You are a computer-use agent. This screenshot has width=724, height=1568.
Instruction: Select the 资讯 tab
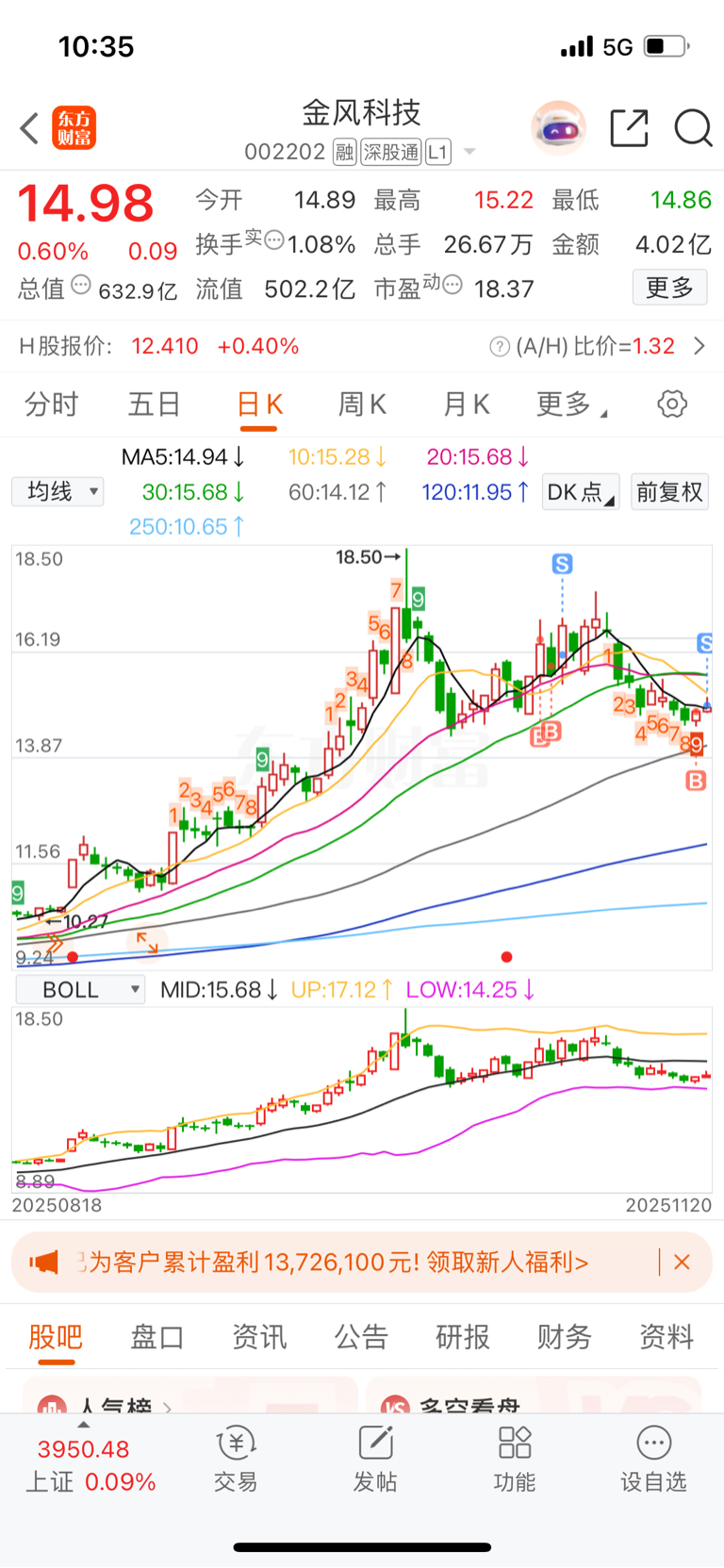pyautogui.click(x=259, y=1336)
